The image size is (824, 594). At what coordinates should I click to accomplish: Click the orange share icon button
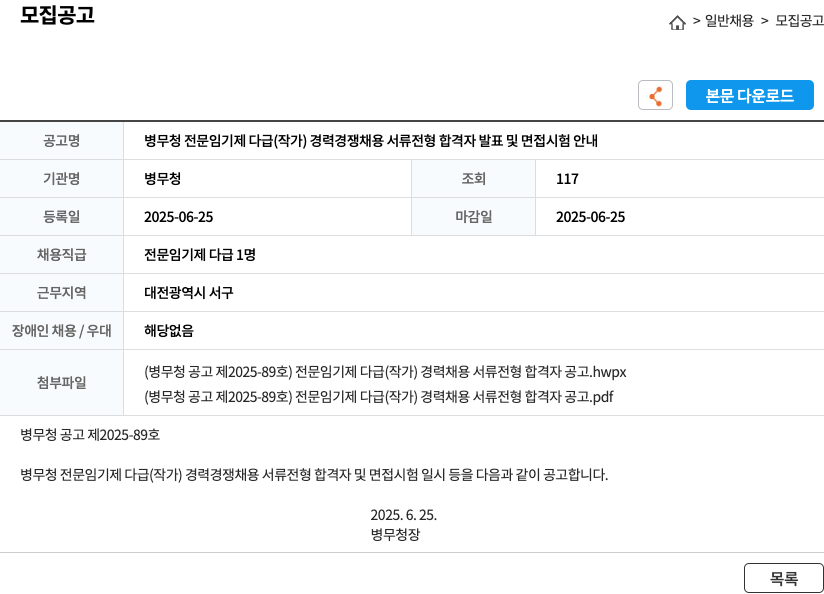pyautogui.click(x=655, y=95)
